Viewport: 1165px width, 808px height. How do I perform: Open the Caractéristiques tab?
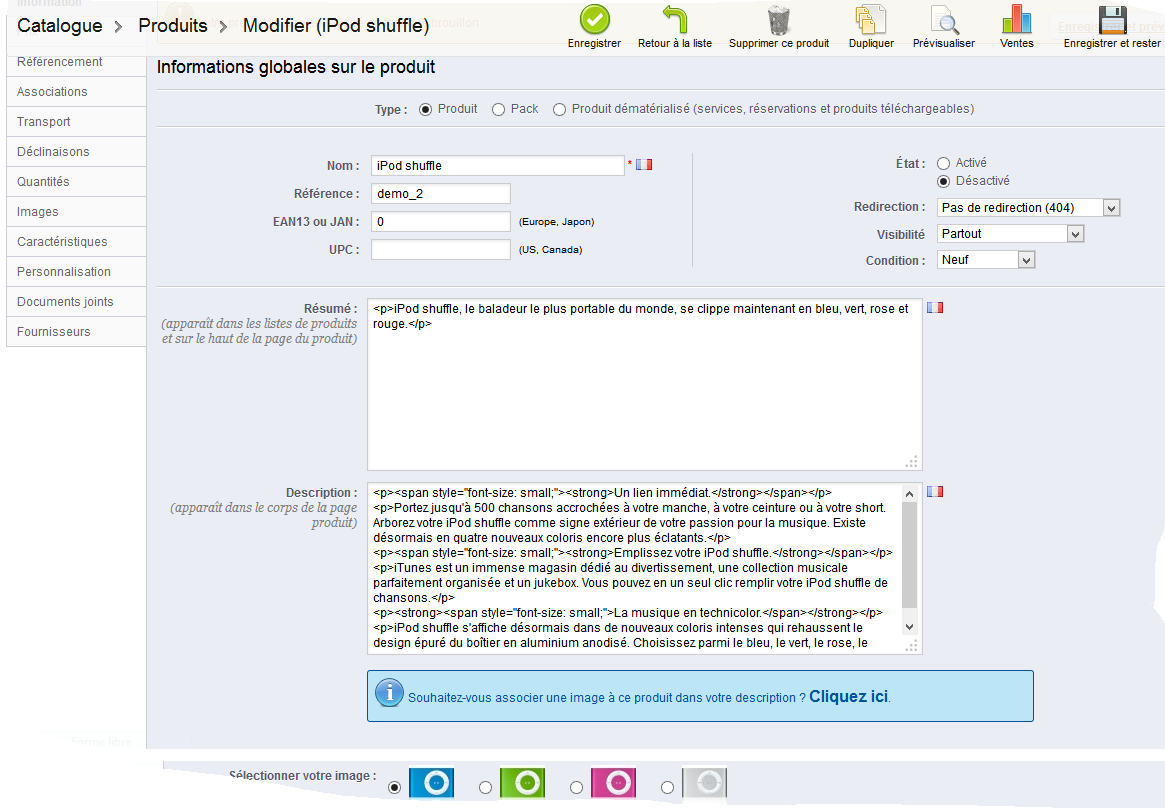pyautogui.click(x=76, y=242)
